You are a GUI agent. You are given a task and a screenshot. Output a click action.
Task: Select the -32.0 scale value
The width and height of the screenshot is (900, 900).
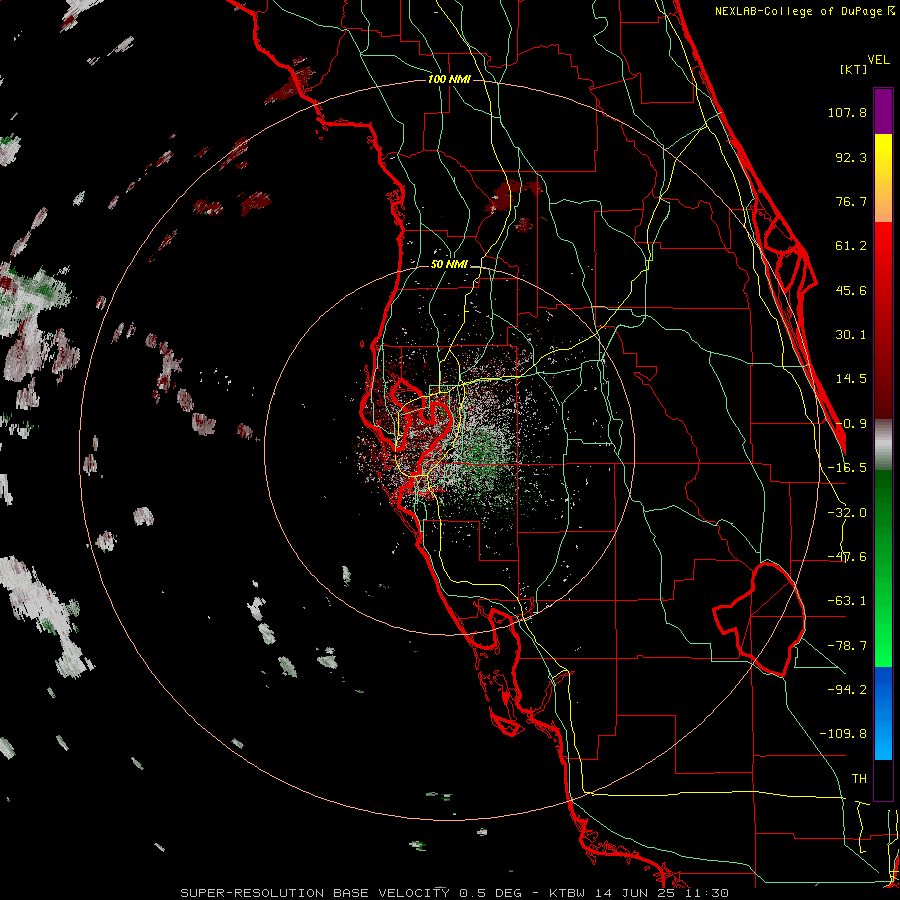(847, 513)
